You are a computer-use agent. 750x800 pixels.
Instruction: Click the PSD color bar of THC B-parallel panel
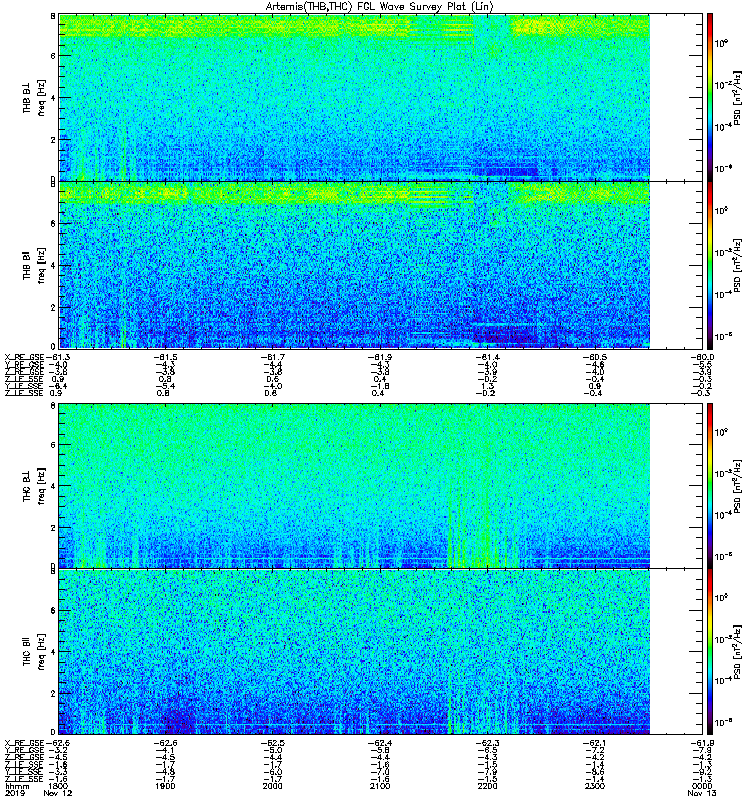coord(710,652)
